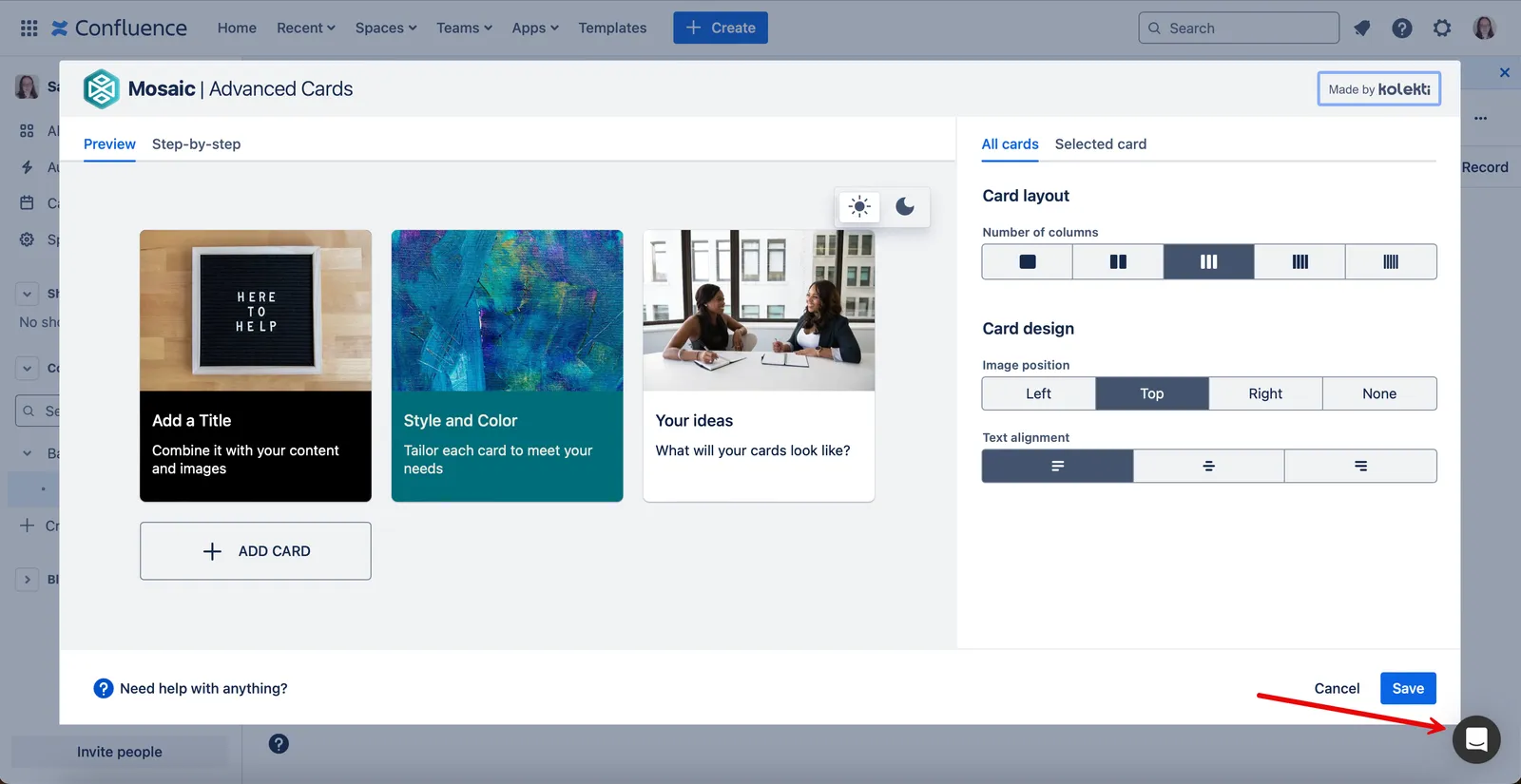Viewport: 1521px width, 784px height.
Task: Open the Need help with anything link
Action: pos(190,688)
